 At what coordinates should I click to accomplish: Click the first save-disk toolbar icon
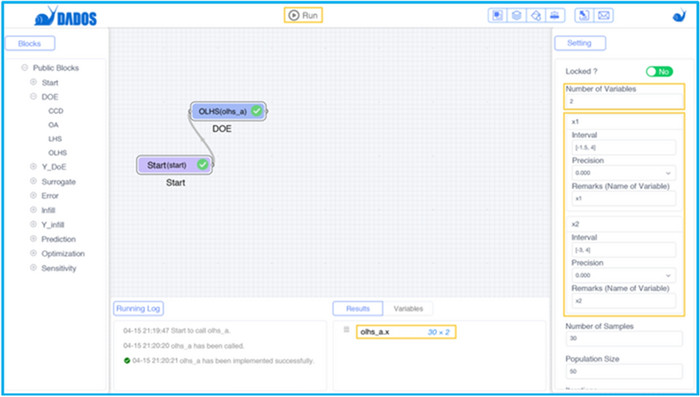tap(497, 16)
